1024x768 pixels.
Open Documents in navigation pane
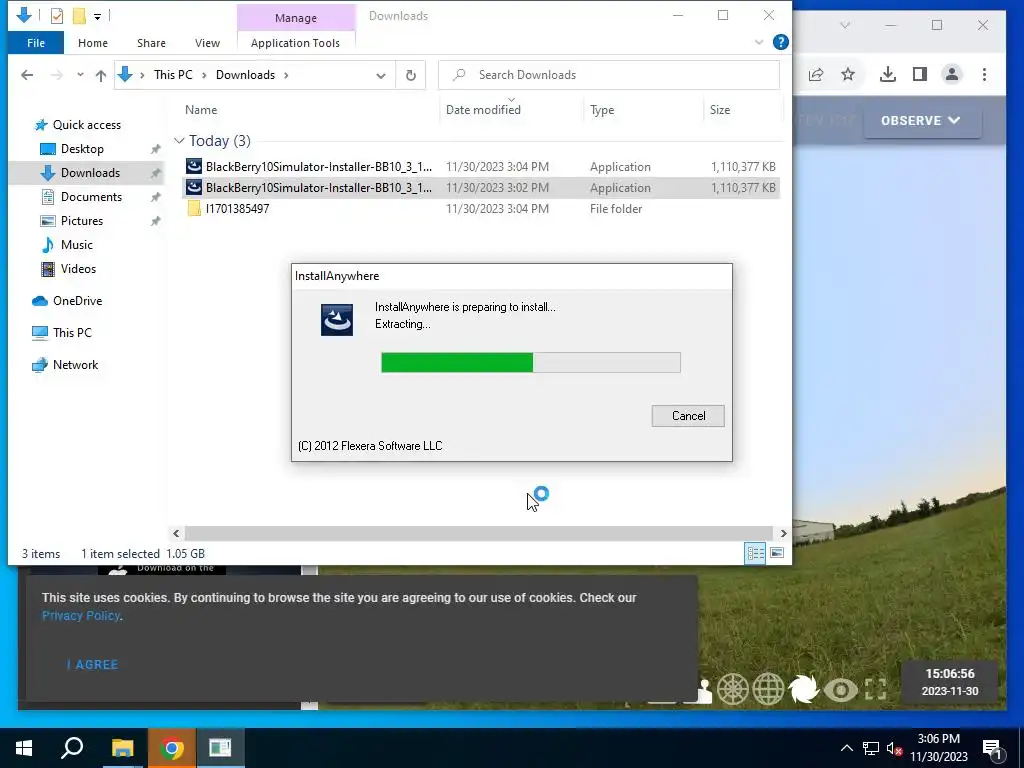pyautogui.click(x=91, y=197)
